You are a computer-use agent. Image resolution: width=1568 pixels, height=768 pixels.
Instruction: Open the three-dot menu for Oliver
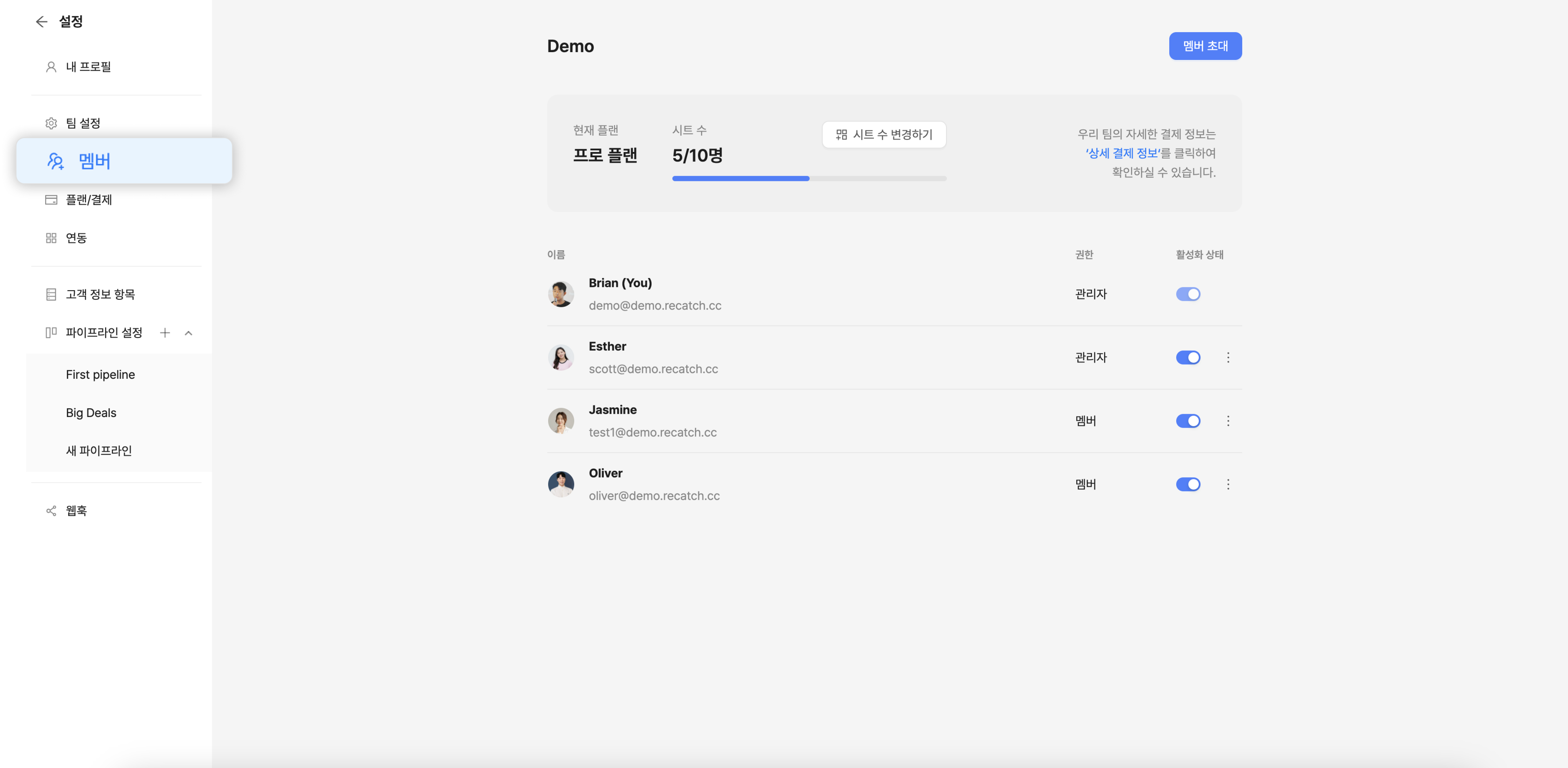pos(1228,484)
